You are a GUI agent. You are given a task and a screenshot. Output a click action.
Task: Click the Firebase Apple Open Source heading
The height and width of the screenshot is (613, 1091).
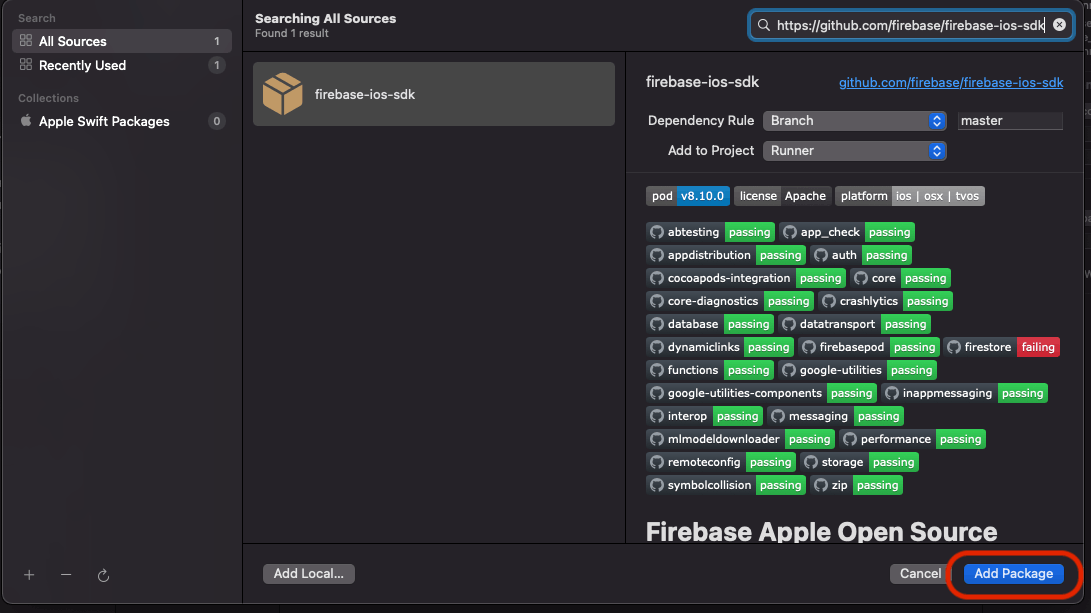pyautogui.click(x=821, y=532)
